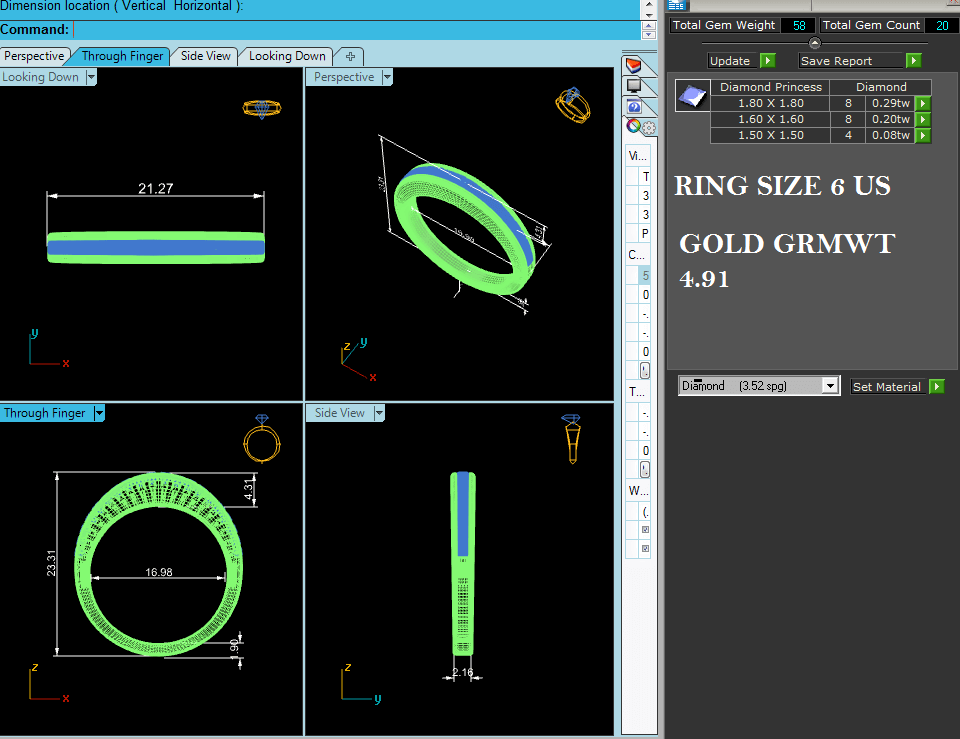Click green arrow for 1.80 X 1.80 row
This screenshot has width=960, height=739.
pyautogui.click(x=923, y=103)
